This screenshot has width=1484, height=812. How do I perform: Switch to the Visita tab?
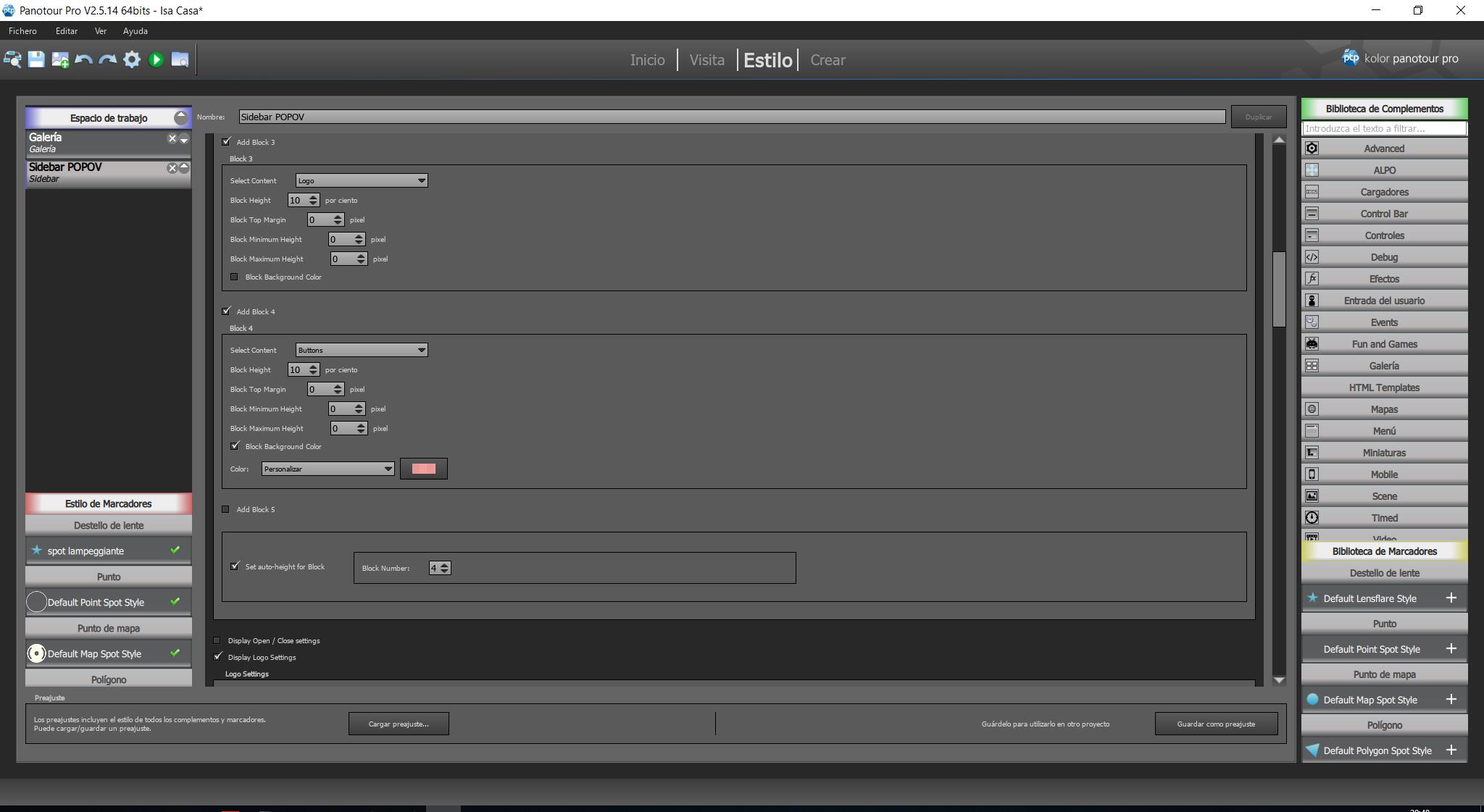point(706,60)
